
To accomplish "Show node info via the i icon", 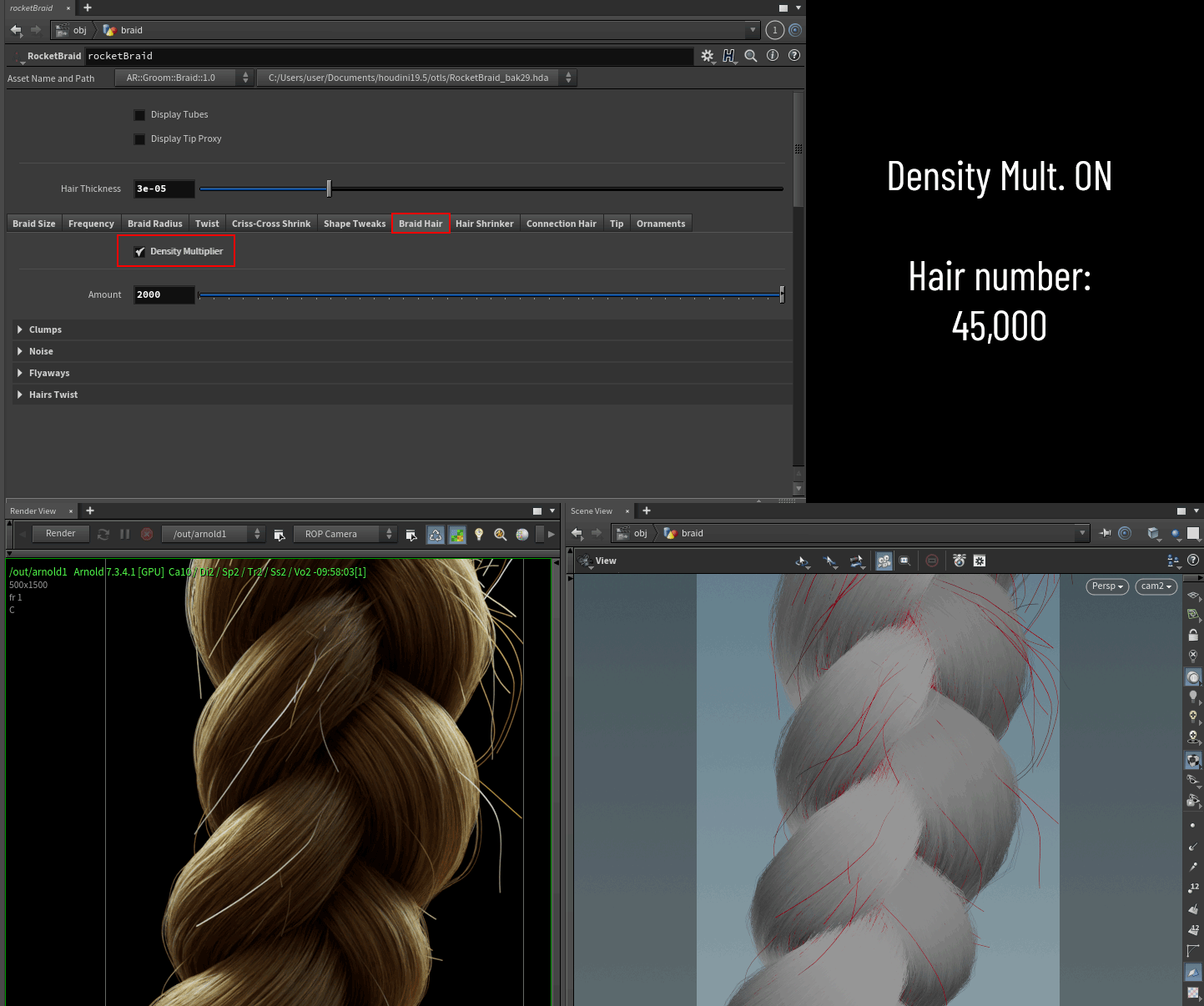I will coord(773,56).
